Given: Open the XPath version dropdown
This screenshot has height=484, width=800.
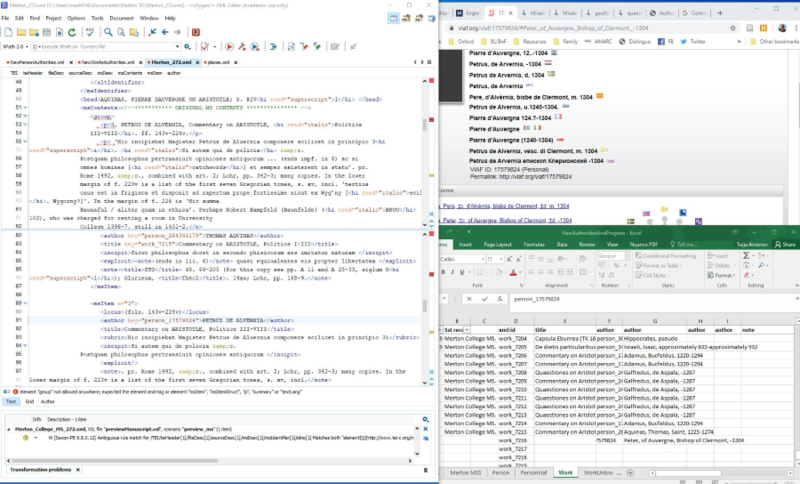Looking at the screenshot, I should 22,47.
